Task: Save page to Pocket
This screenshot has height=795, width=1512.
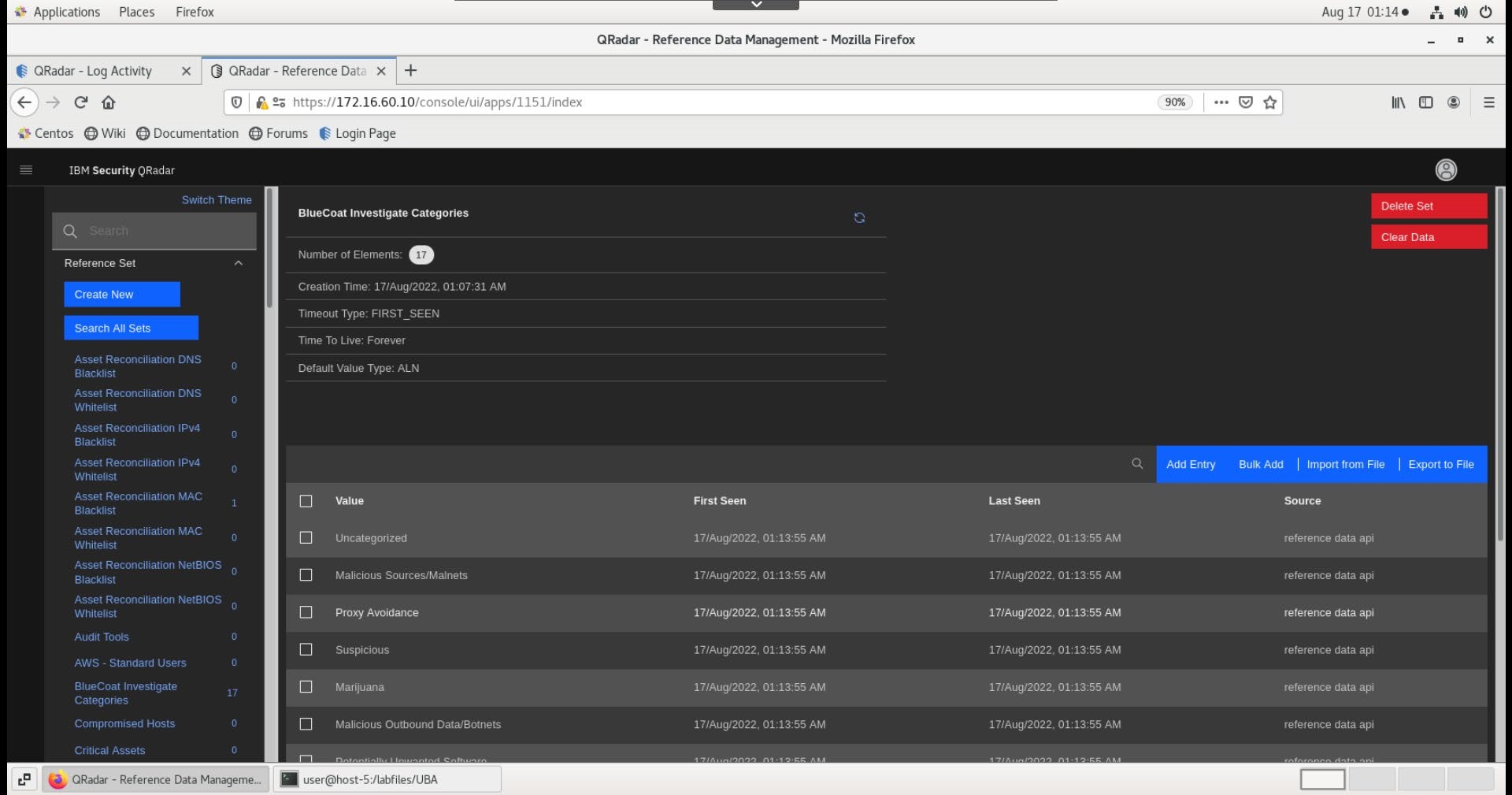Action: (1246, 102)
